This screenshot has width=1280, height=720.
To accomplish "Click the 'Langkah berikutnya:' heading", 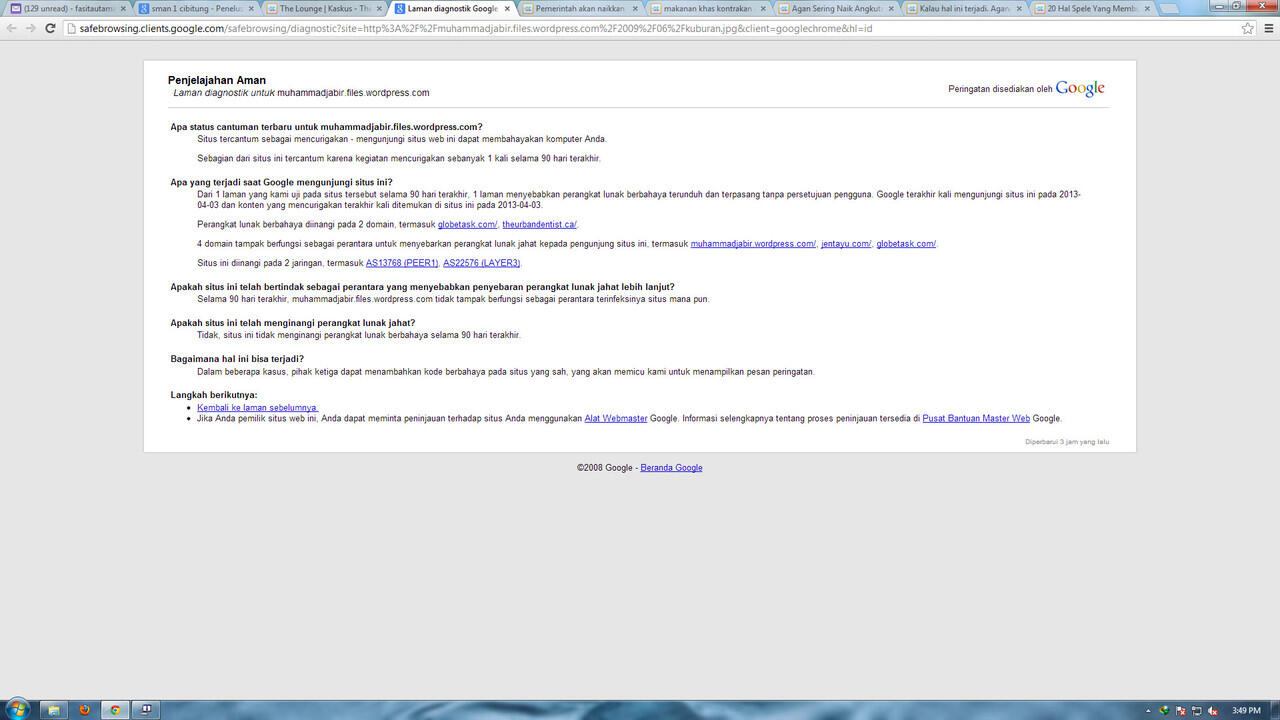I will pos(214,395).
